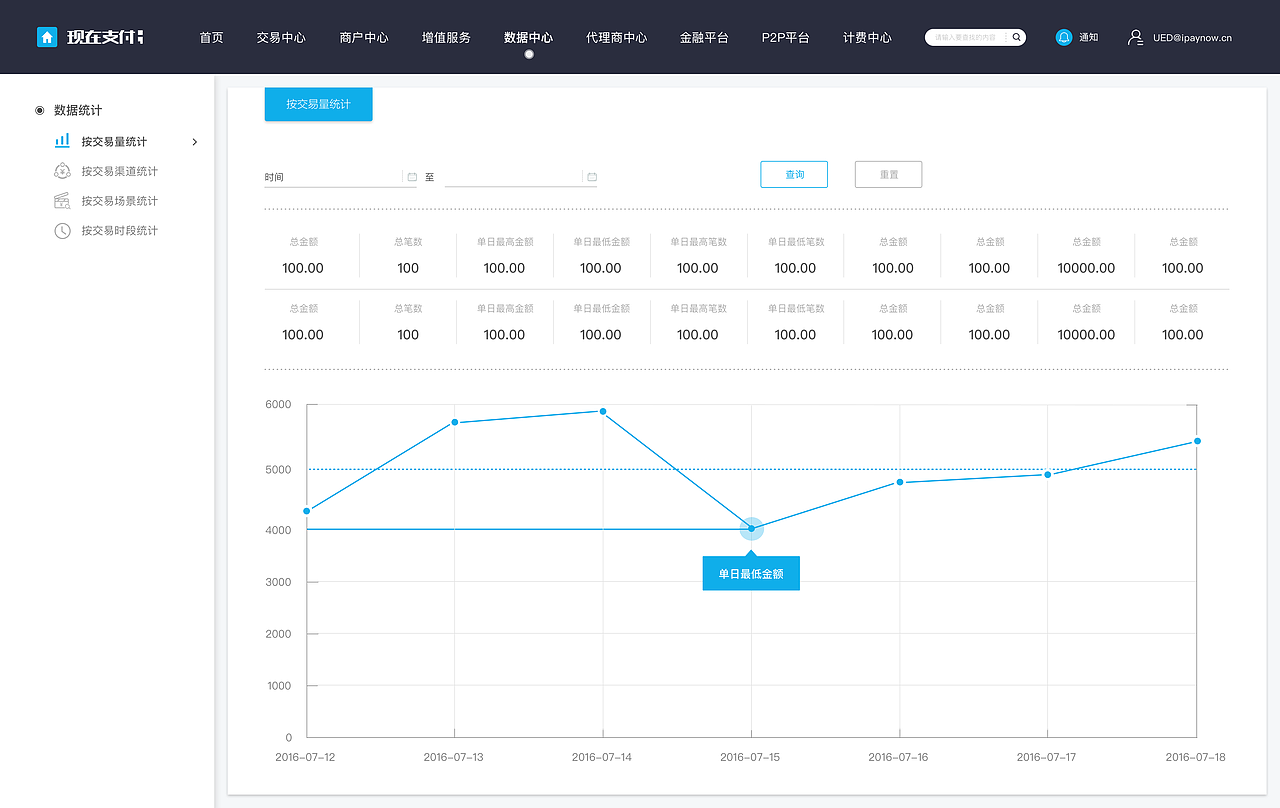Screen dimensions: 1280x808
Task: Click the first-row 单日最高笔数 label
Action: click(x=698, y=242)
